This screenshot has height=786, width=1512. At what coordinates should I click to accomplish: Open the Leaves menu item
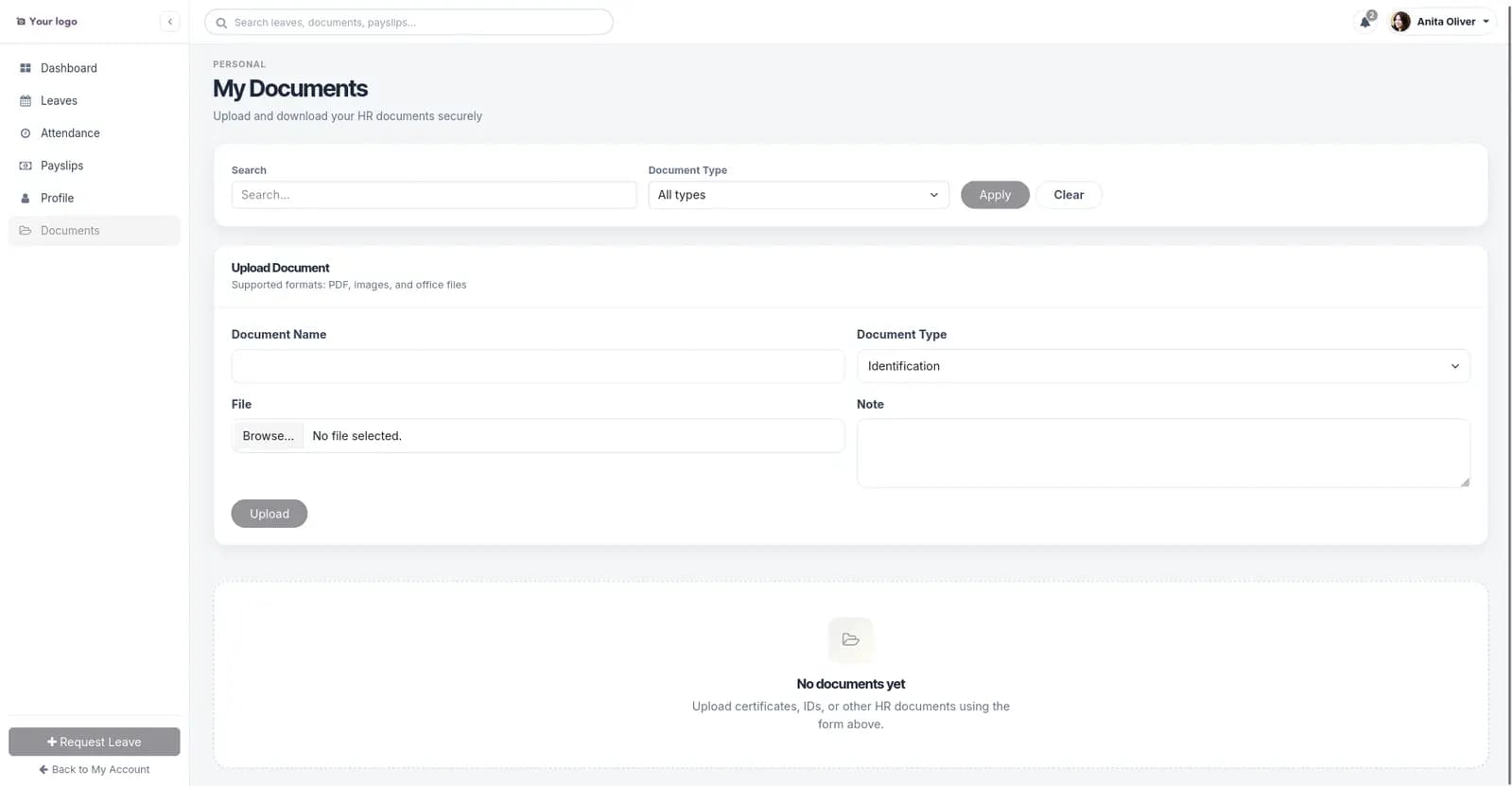pyautogui.click(x=94, y=100)
